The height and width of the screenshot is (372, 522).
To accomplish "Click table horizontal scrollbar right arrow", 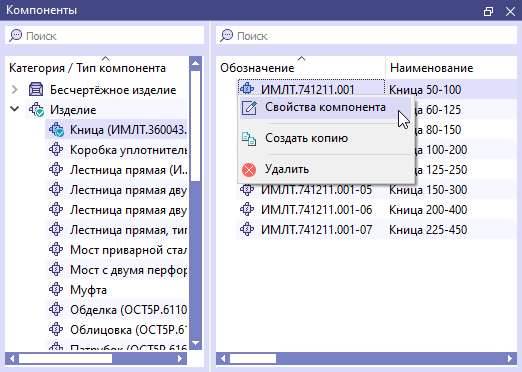I will click(510, 359).
